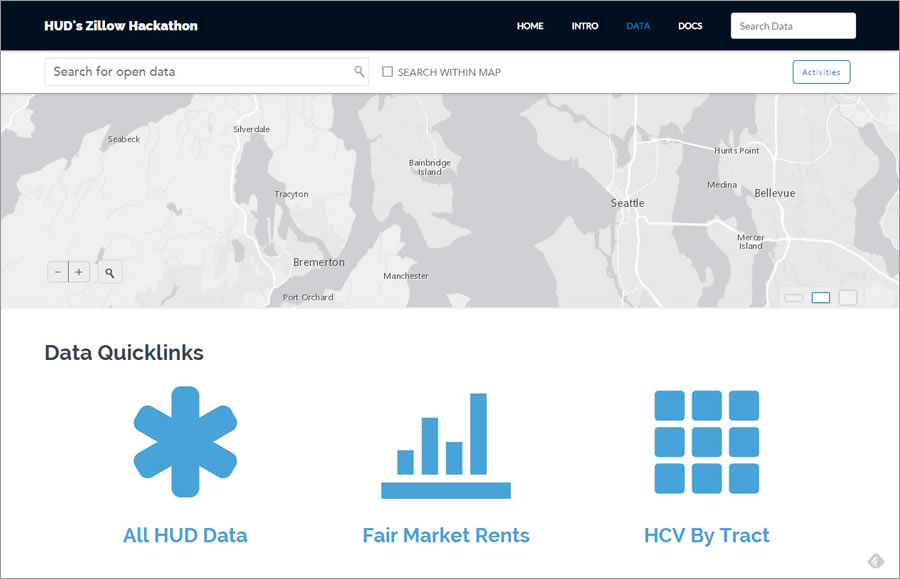Click the bar chart icon for Fair Market Rents
Viewport: 900px width, 579px height.
coord(445,445)
